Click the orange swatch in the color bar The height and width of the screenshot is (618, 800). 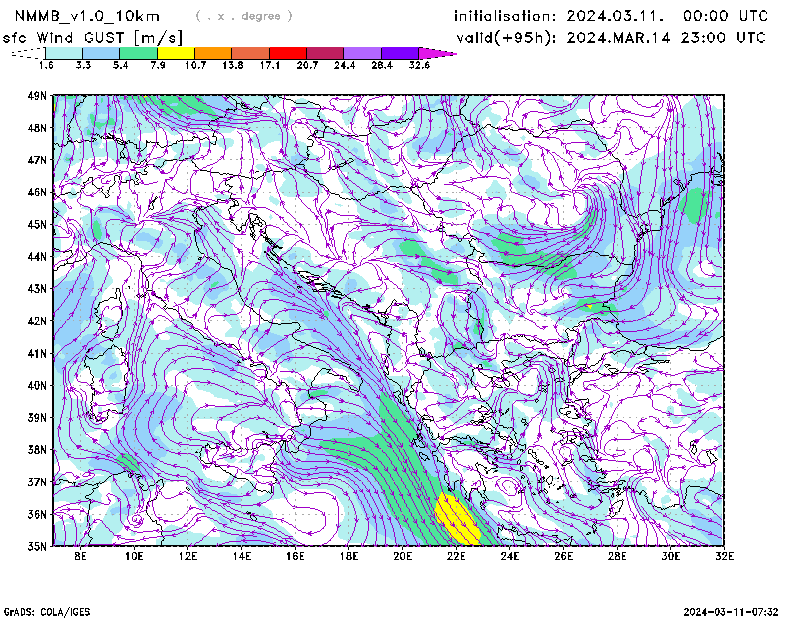click(x=213, y=53)
